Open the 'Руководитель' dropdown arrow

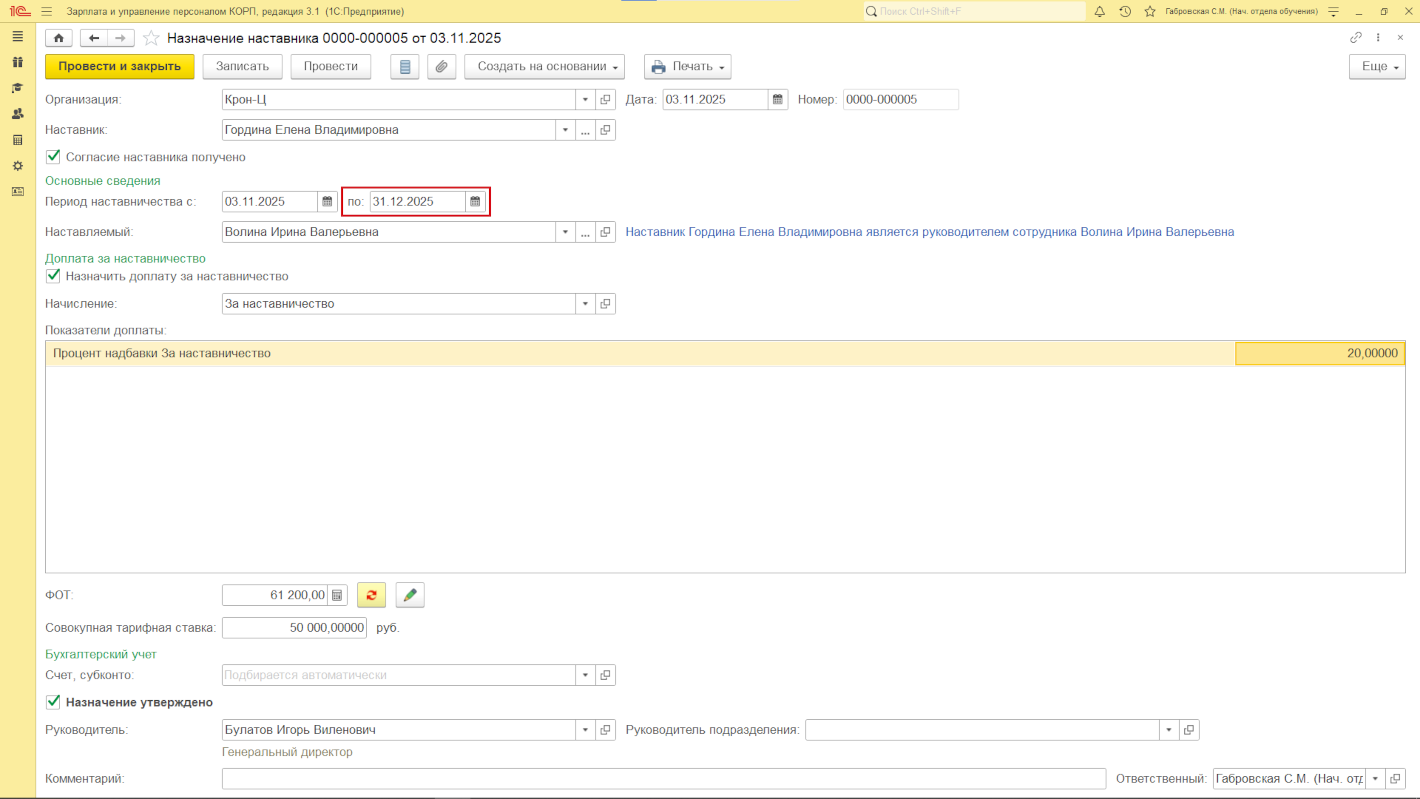point(585,730)
